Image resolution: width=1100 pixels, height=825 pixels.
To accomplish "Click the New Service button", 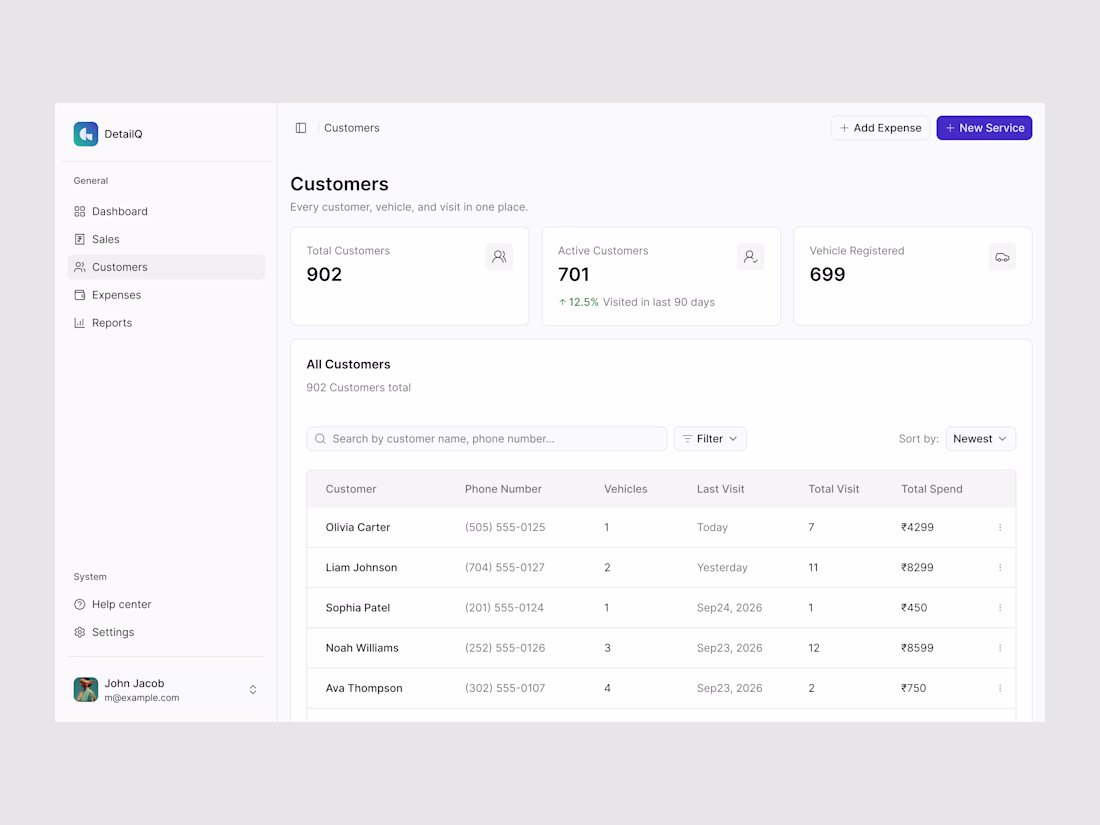I will pos(984,128).
